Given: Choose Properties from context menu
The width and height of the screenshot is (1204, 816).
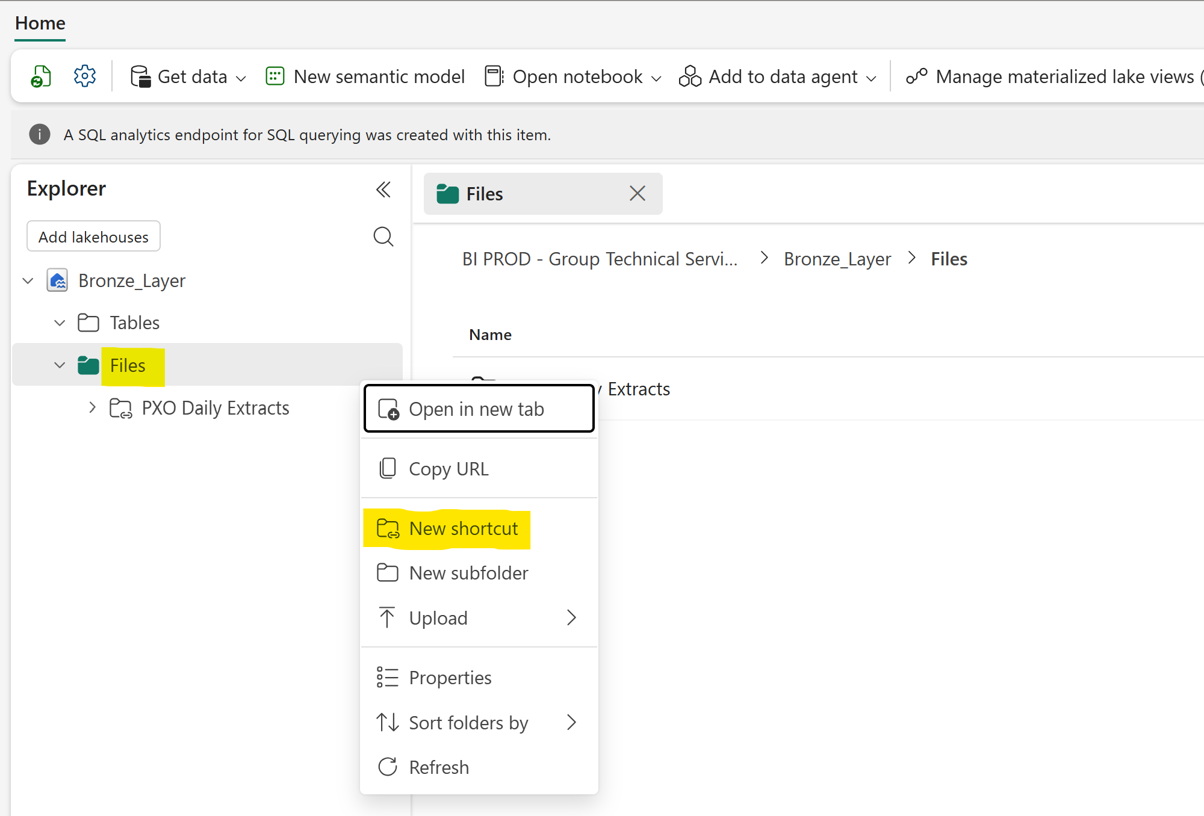Looking at the screenshot, I should [479, 678].
